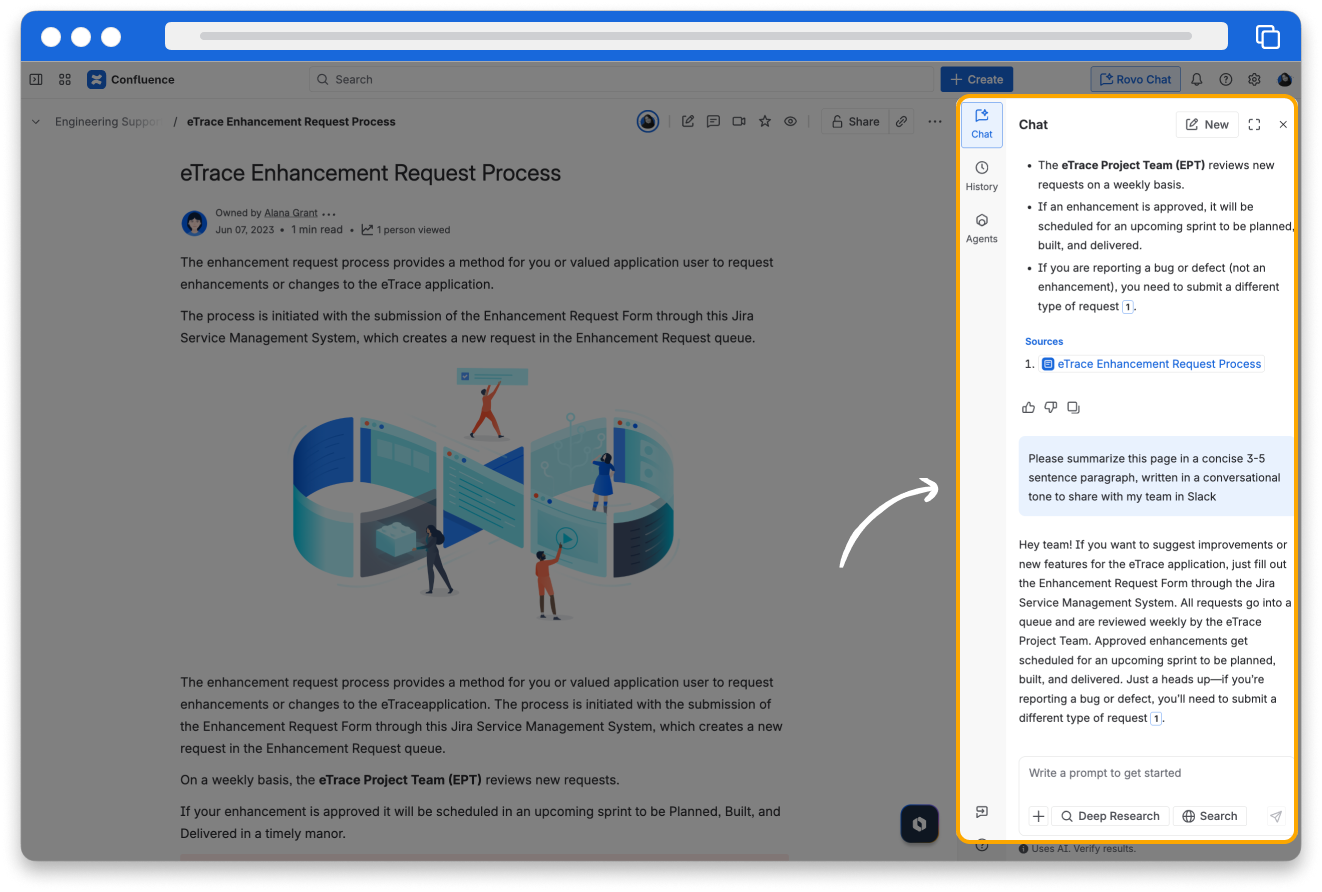The image size is (1322, 892).
Task: Click the '1 person viewed' analytics
Action: [x=406, y=230]
